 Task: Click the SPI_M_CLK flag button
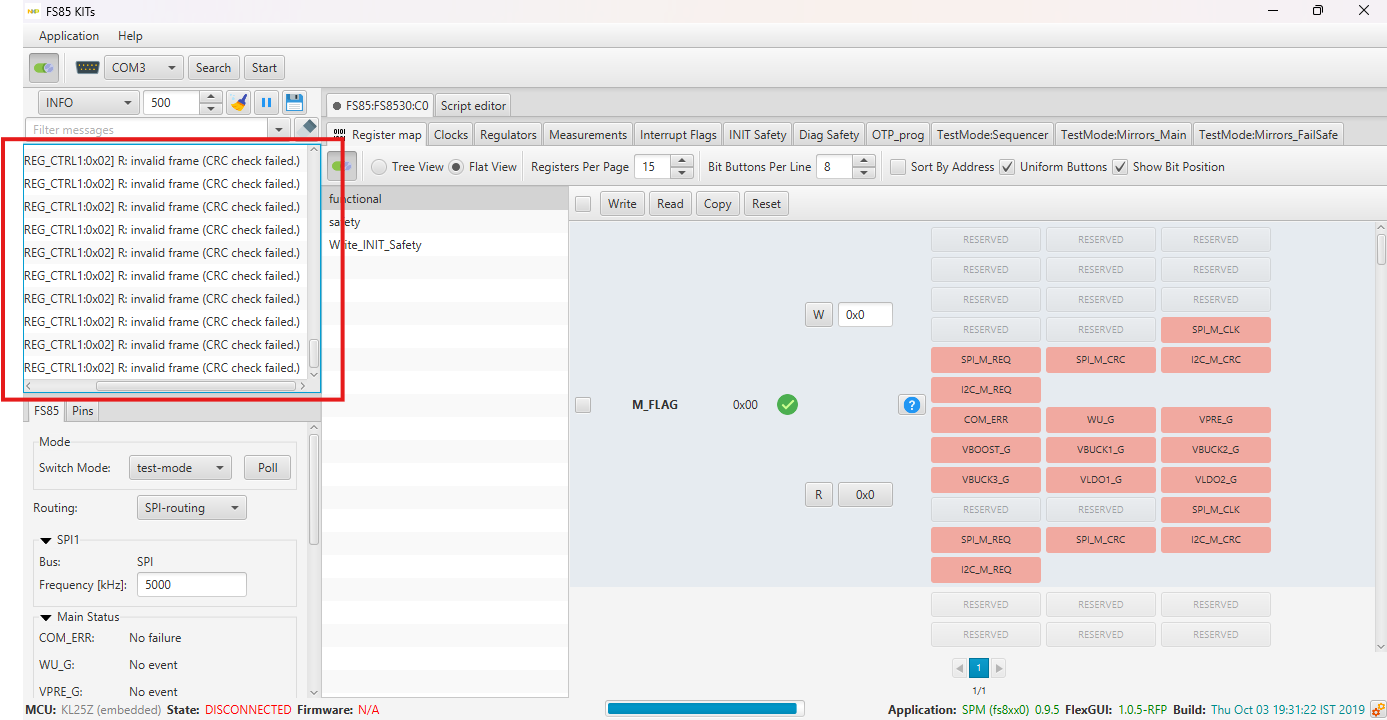pos(1215,329)
